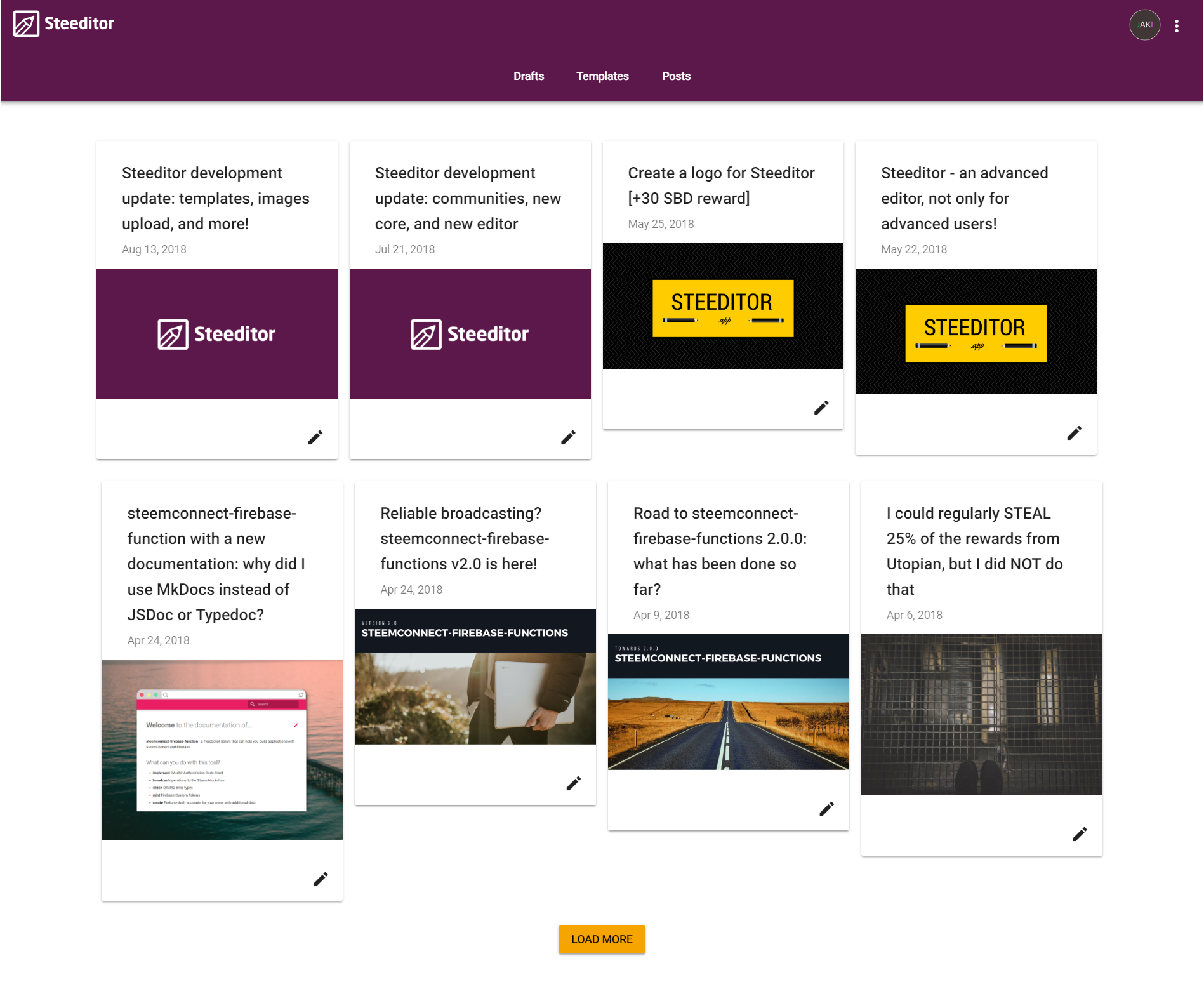Open thumbnail of templates, images upload post
The height and width of the screenshot is (982, 1204).
[217, 334]
